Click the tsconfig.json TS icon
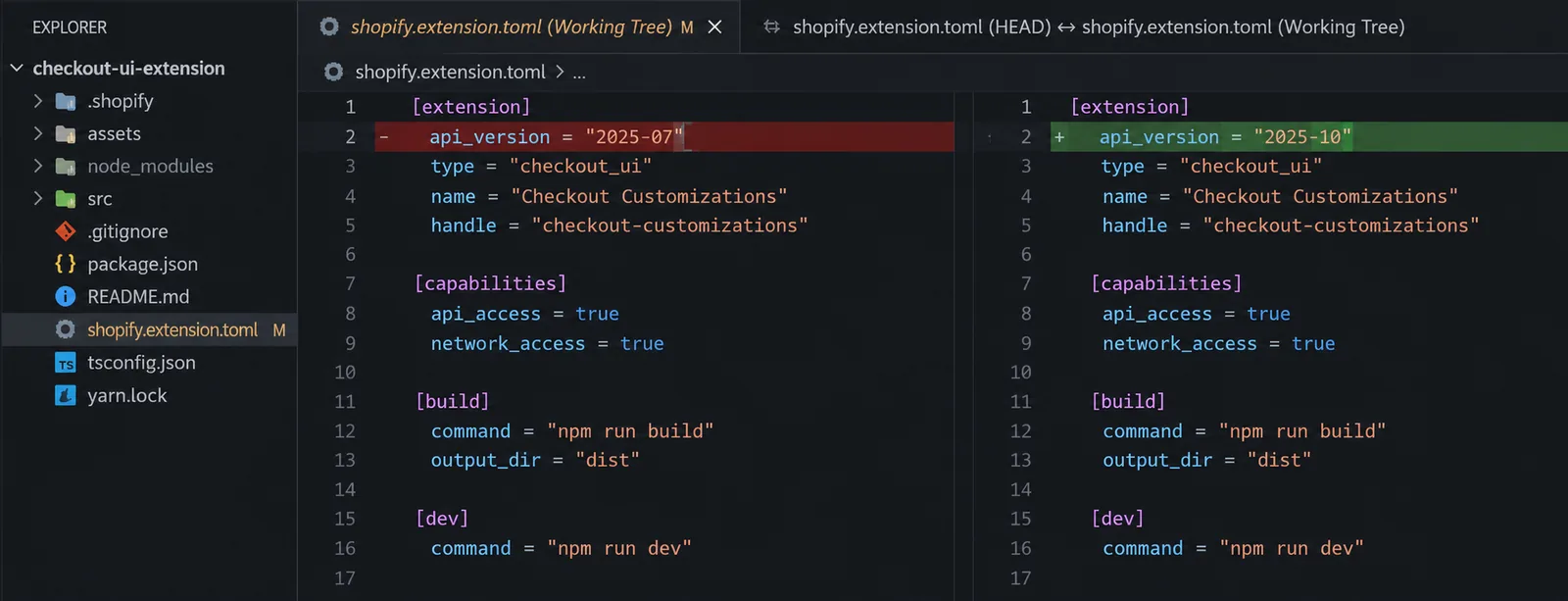Screen dimensions: 1568x601 (x=66, y=363)
